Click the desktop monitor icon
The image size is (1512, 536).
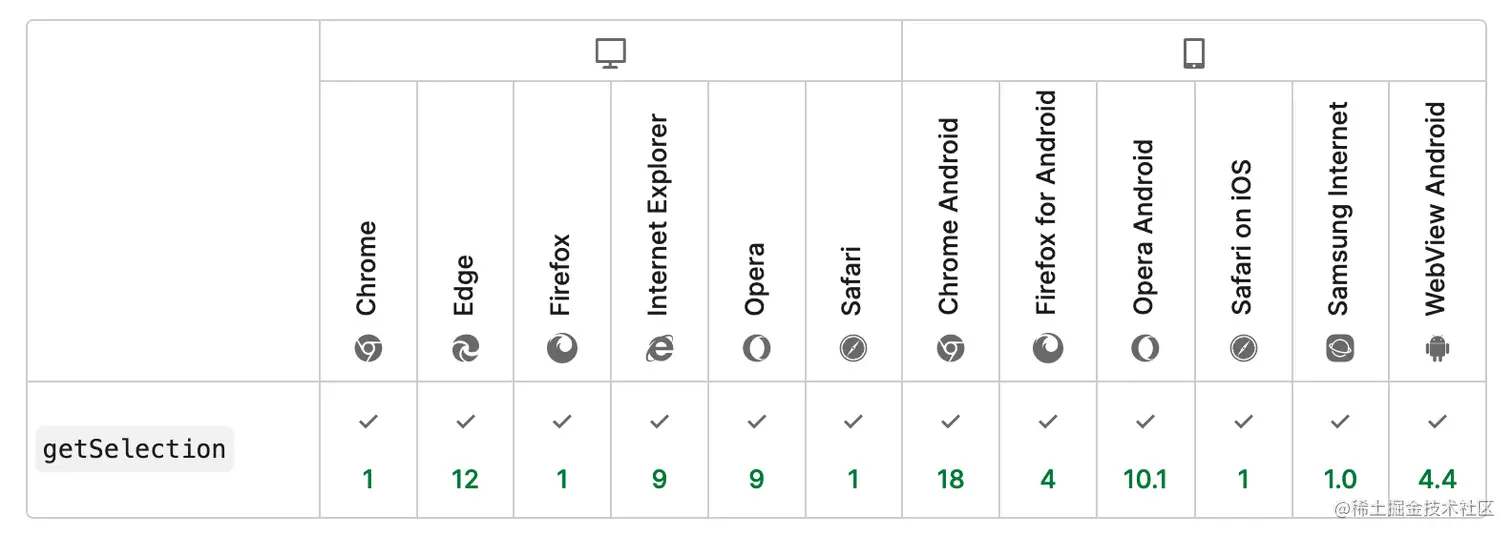[610, 53]
